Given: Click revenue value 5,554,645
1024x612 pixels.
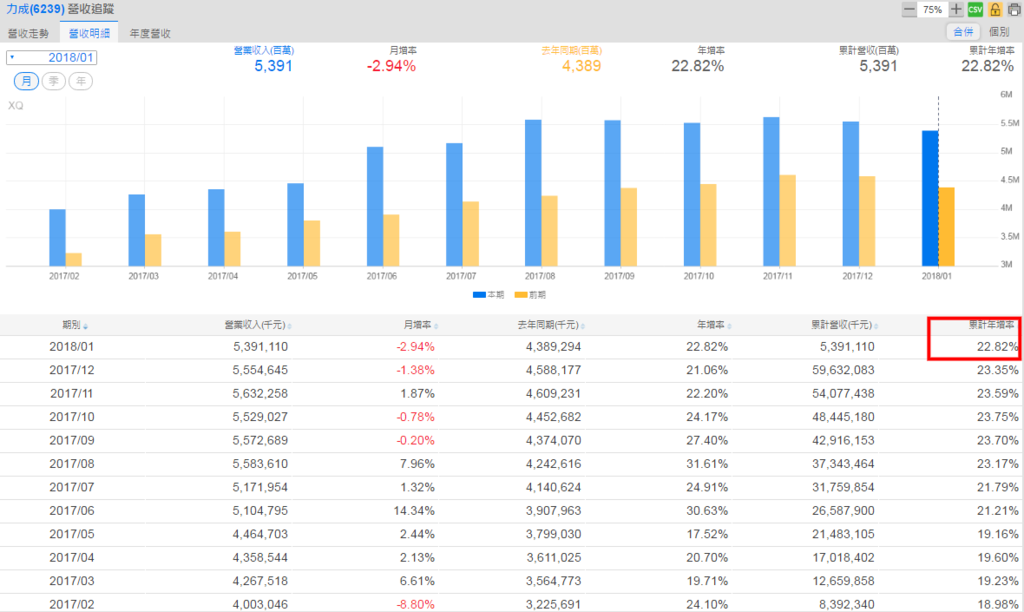Looking at the screenshot, I should tap(260, 370).
